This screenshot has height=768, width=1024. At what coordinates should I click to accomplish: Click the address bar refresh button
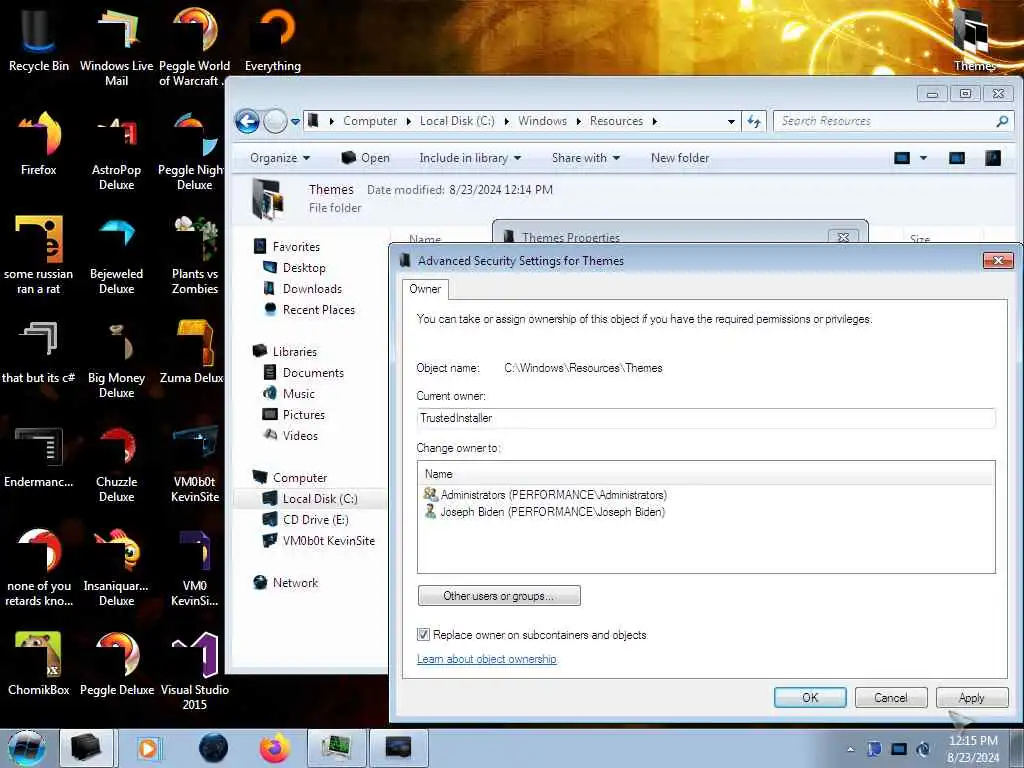pos(754,121)
